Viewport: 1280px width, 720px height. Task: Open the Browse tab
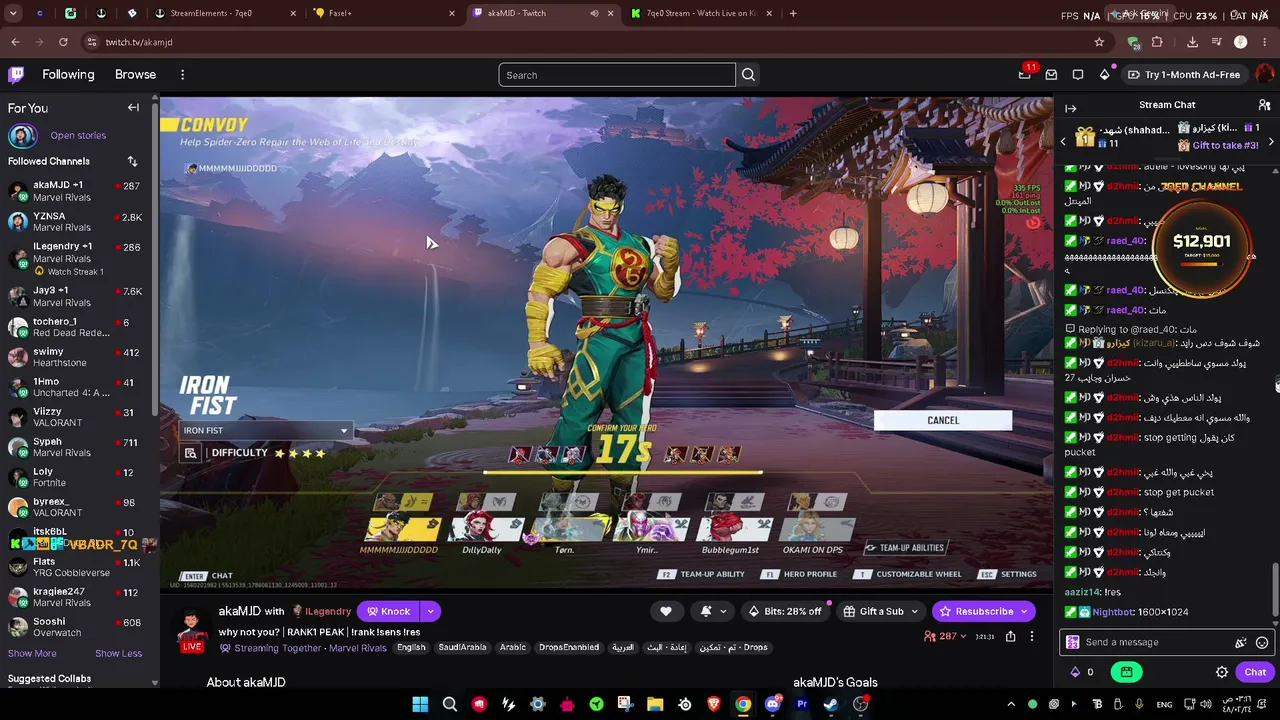click(x=135, y=75)
